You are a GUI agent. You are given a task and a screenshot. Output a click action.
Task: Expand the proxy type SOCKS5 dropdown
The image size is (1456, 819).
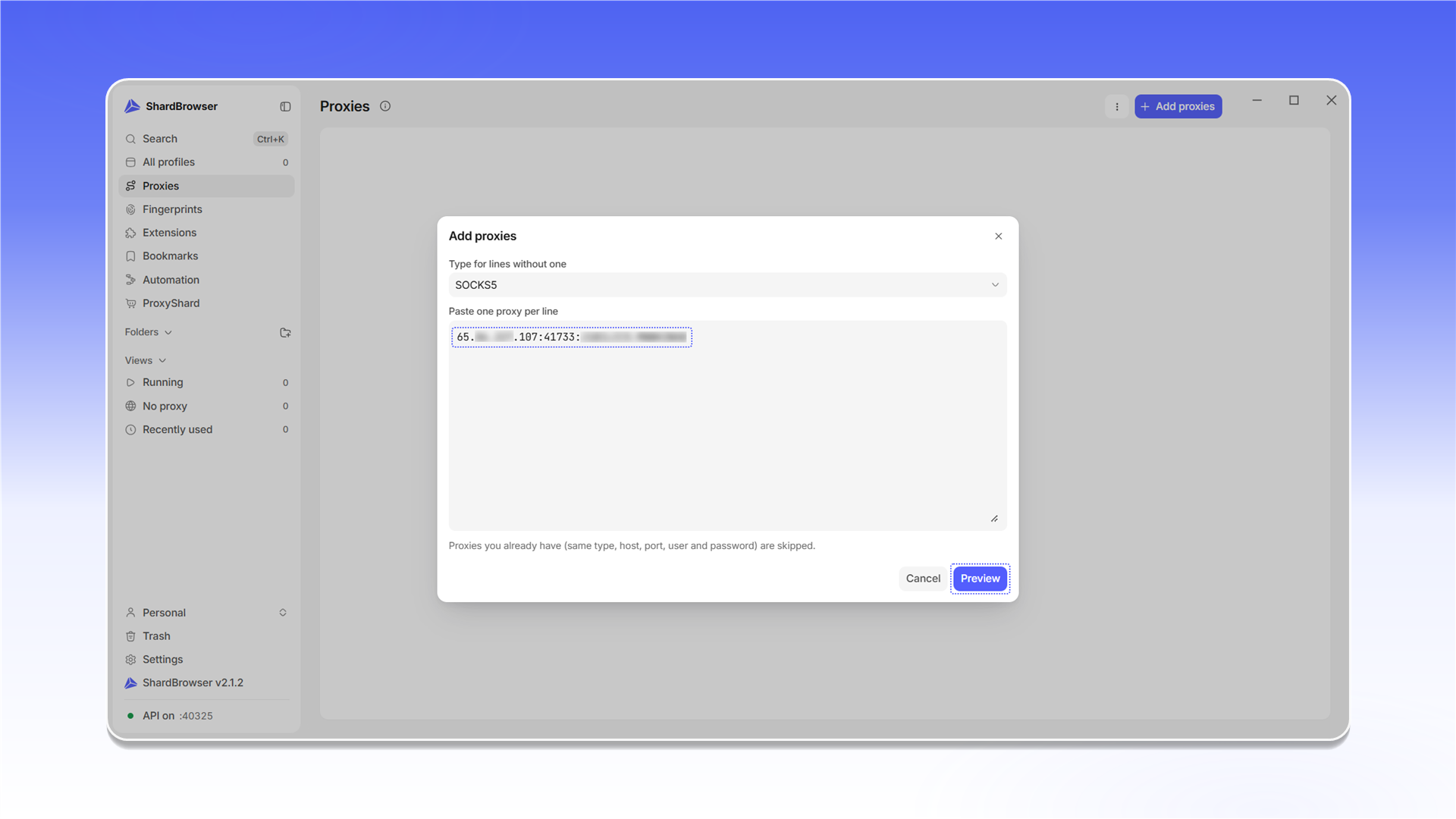click(x=727, y=285)
